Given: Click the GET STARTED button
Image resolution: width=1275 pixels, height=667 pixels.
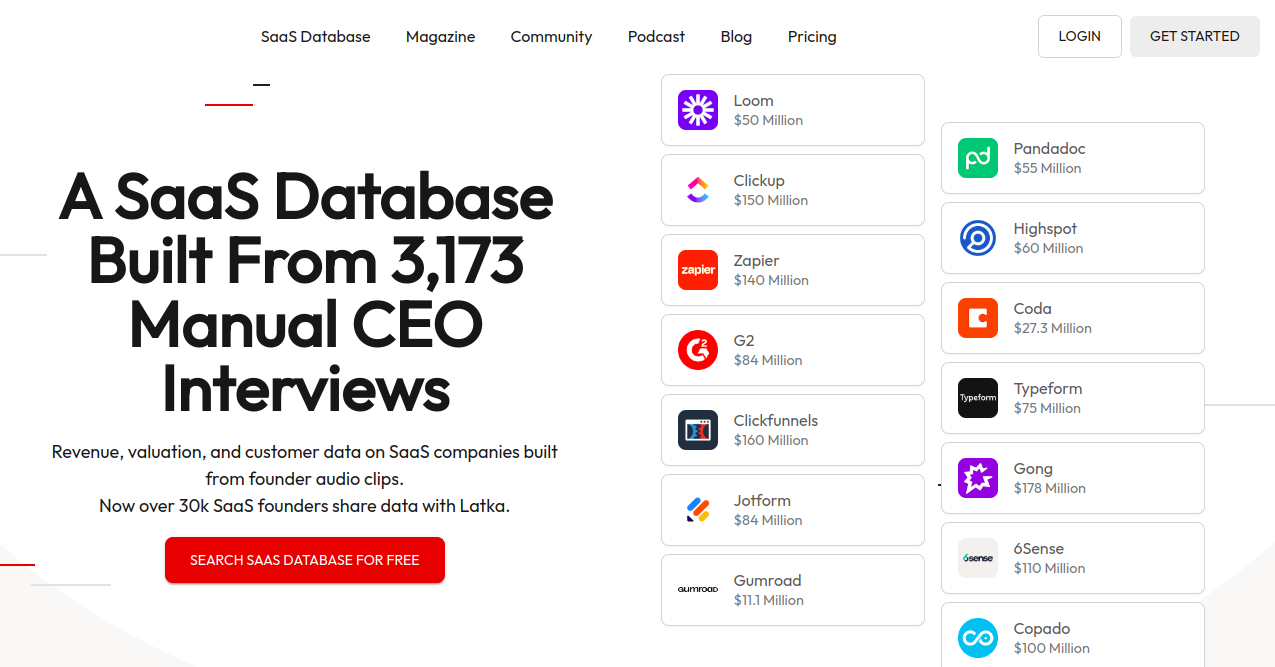Looking at the screenshot, I should point(1195,36).
